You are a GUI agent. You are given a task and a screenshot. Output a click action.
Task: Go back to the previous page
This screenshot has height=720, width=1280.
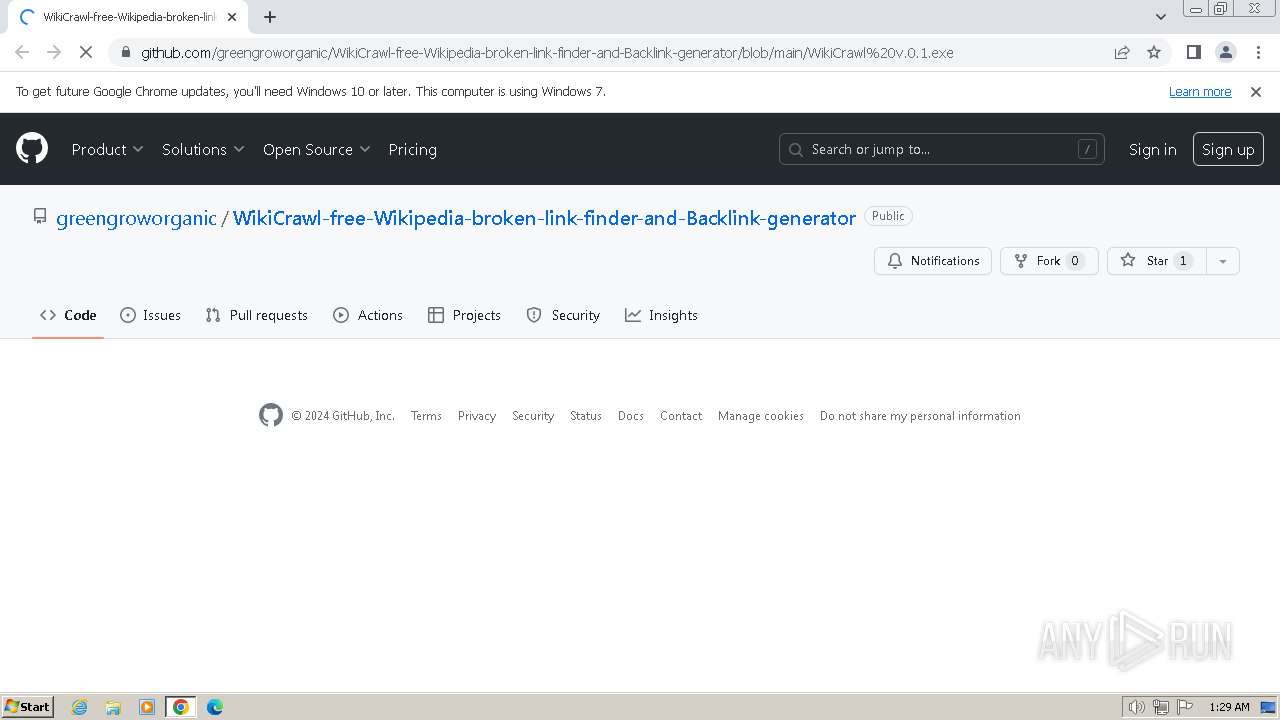(22, 52)
